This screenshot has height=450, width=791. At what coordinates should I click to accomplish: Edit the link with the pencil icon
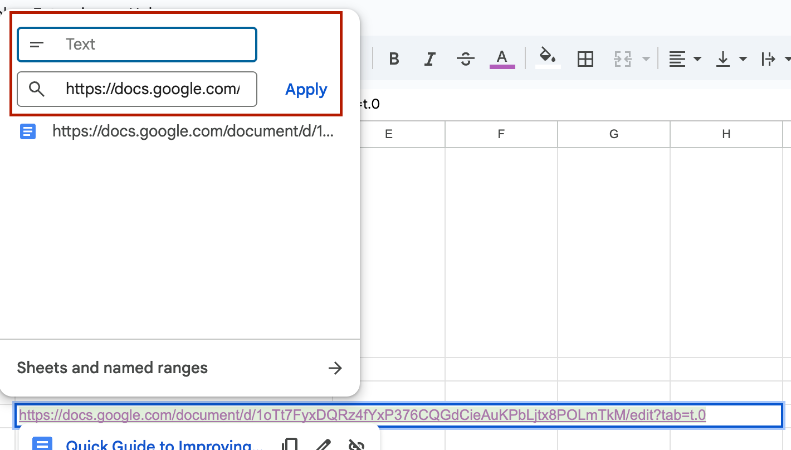[x=323, y=444]
